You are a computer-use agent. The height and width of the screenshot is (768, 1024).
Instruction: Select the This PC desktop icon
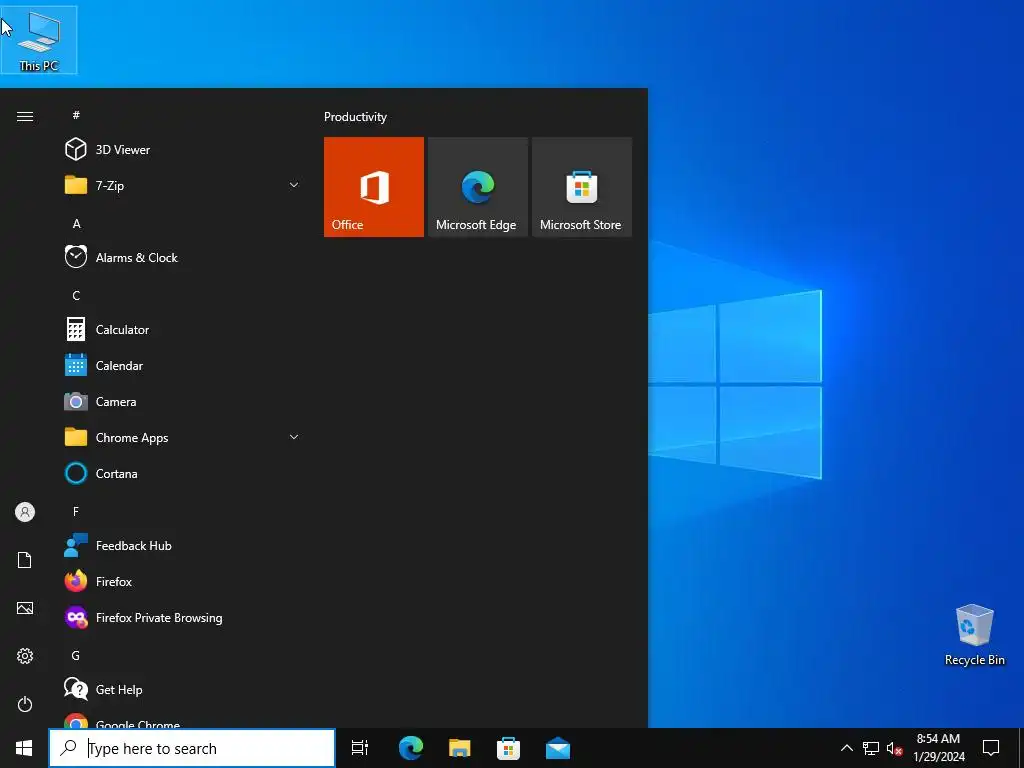click(x=39, y=40)
